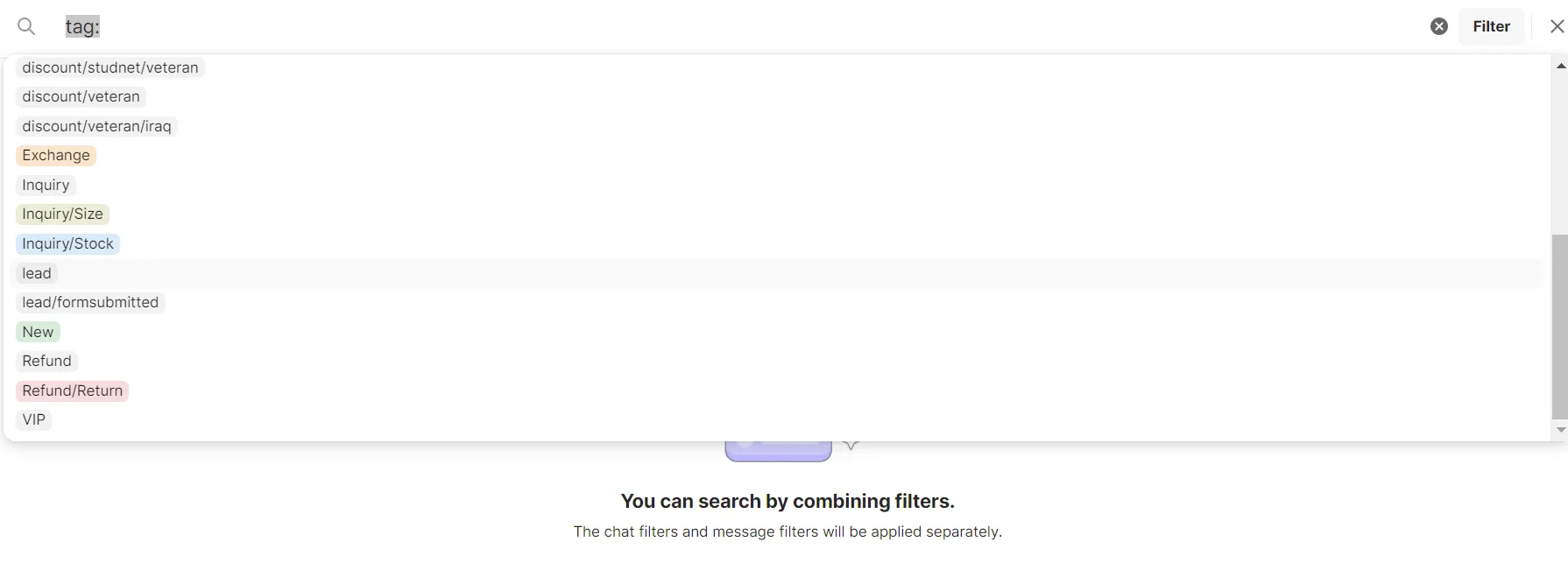
Task: Select the highlighted lead tag
Action: 37,273
